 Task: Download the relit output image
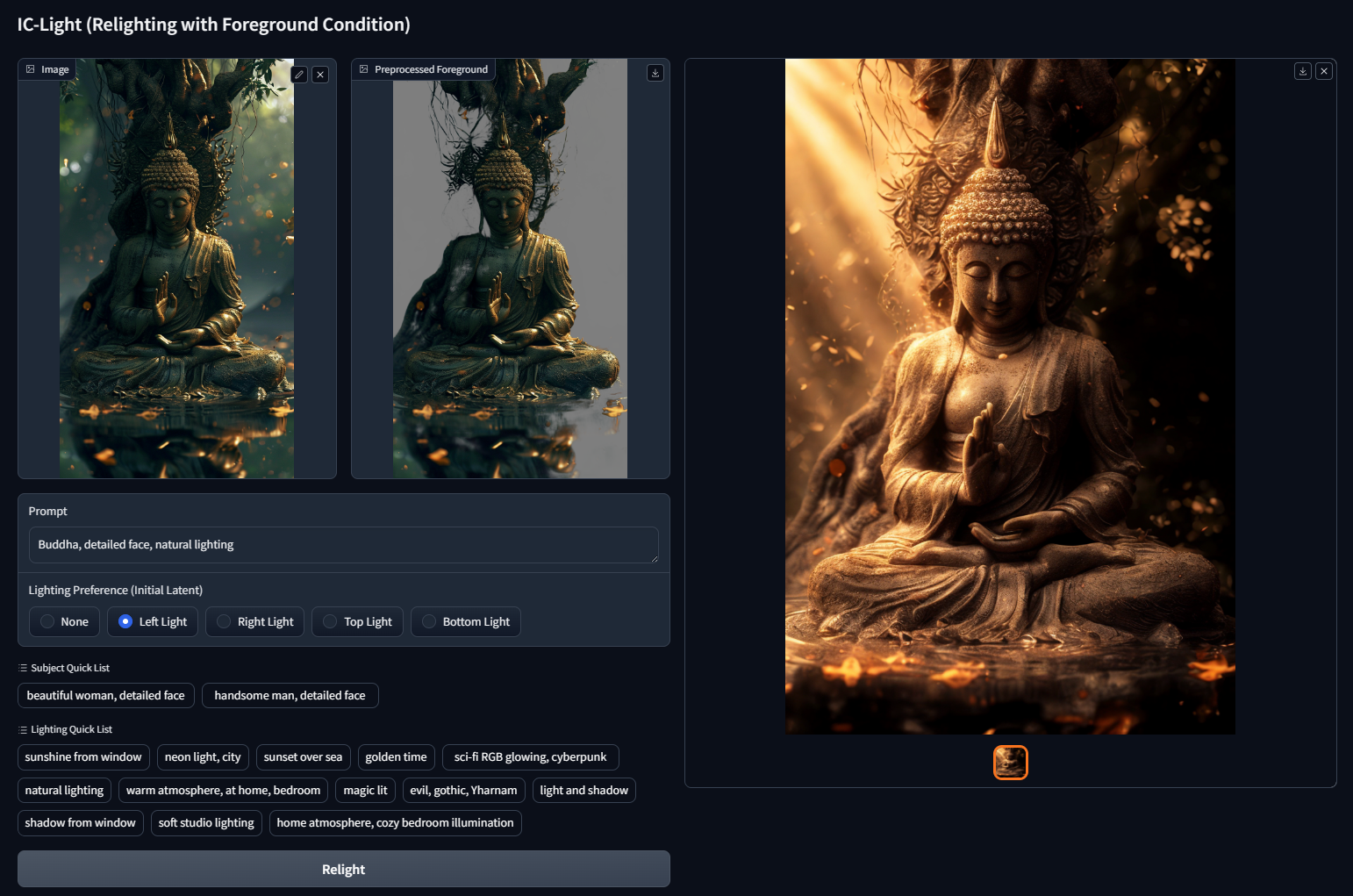pos(1303,71)
